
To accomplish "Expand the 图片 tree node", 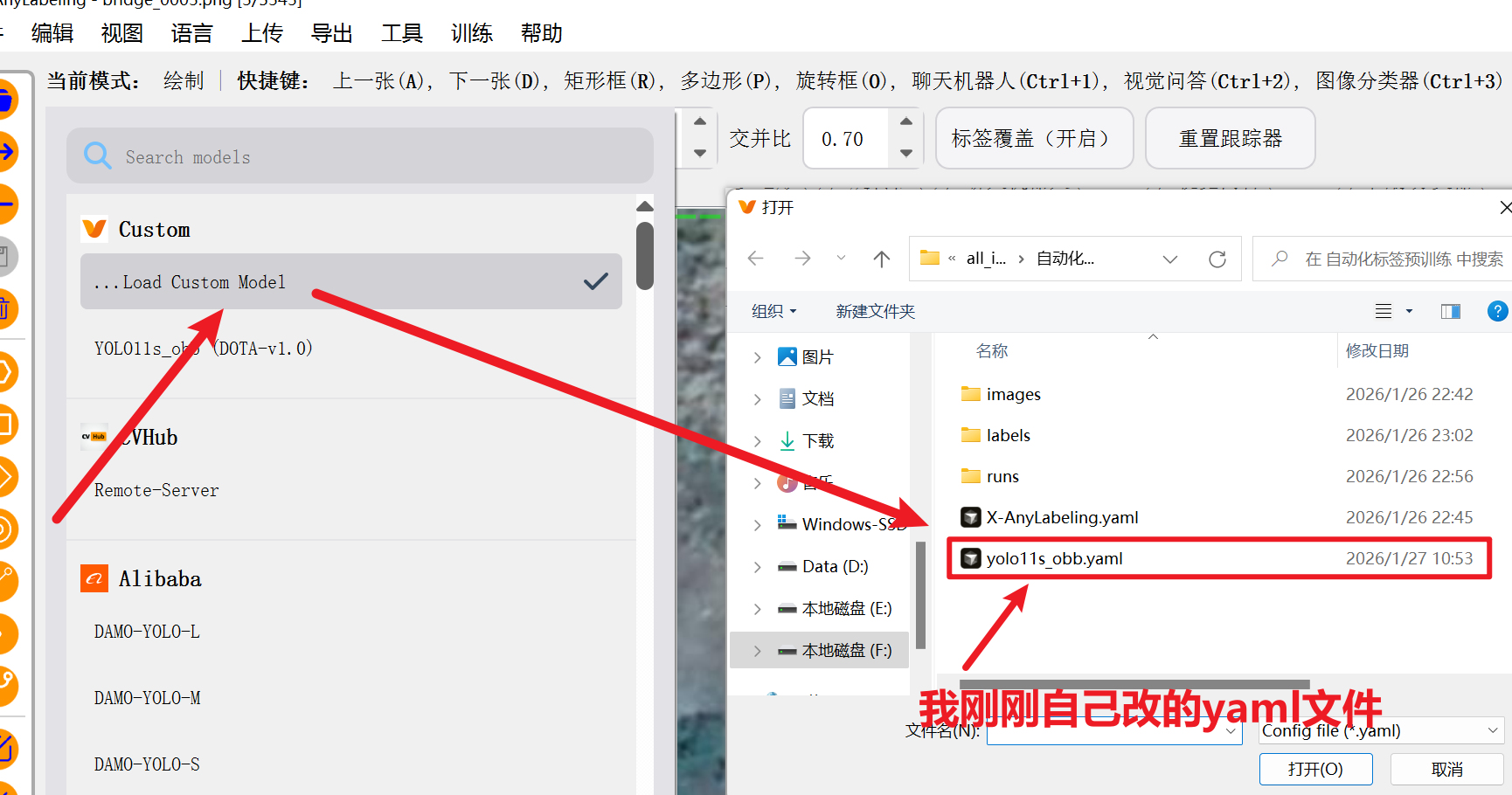I will 757,357.
